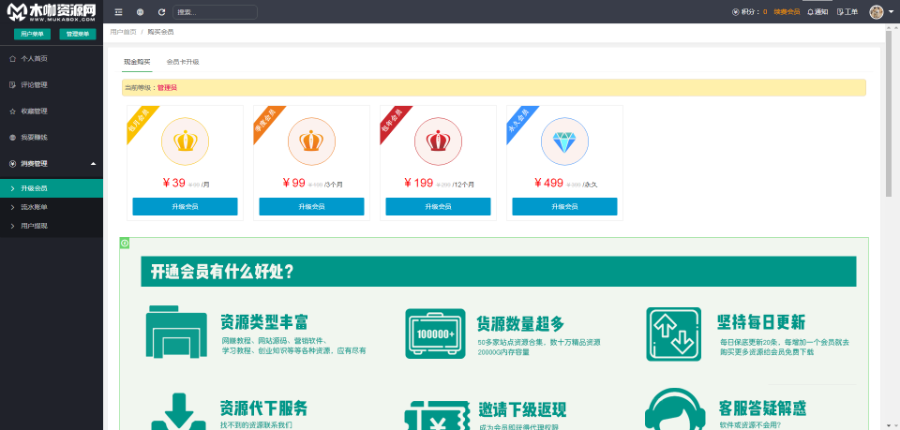This screenshot has width=900, height=430.
Task: Open the 工单 tickets icon
Action: 847,12
